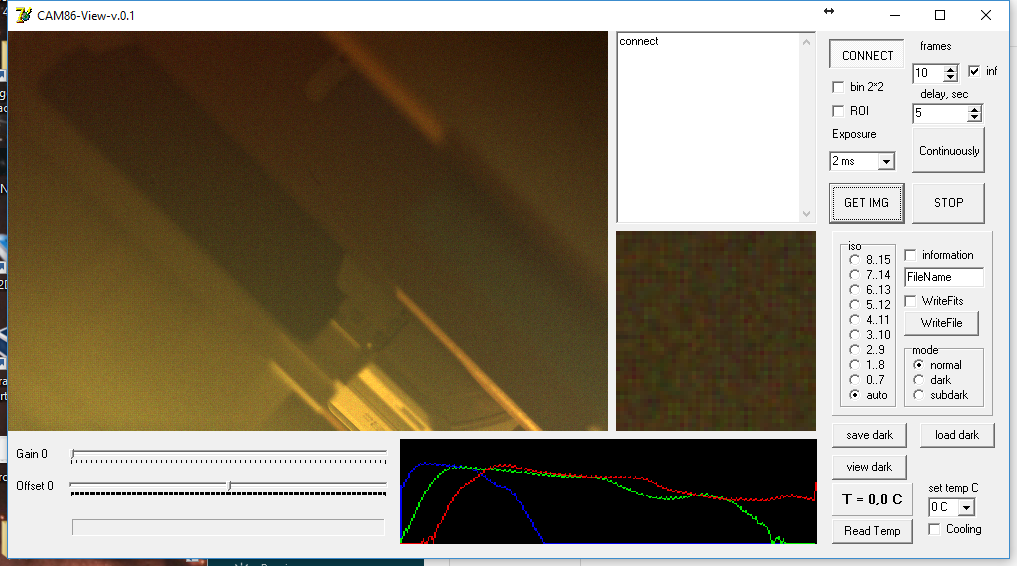Click the save dark button
The height and width of the screenshot is (566, 1017).
869,435
